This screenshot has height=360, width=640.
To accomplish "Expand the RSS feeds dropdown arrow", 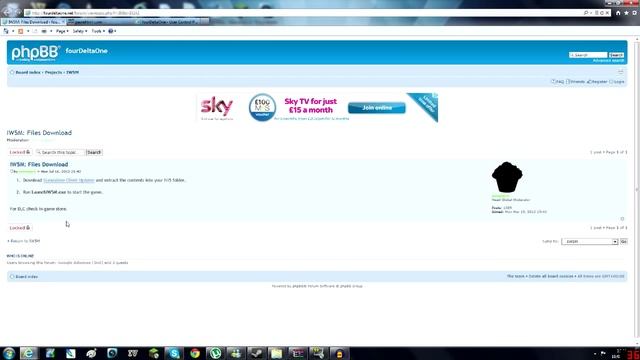I will [x=28, y=31].
